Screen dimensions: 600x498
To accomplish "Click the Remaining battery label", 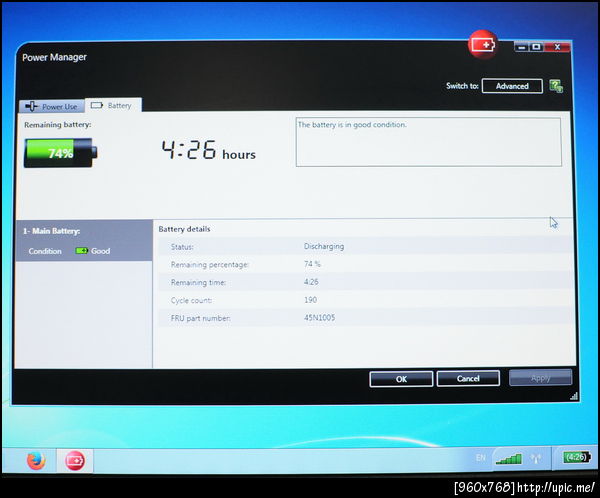I will point(58,125).
